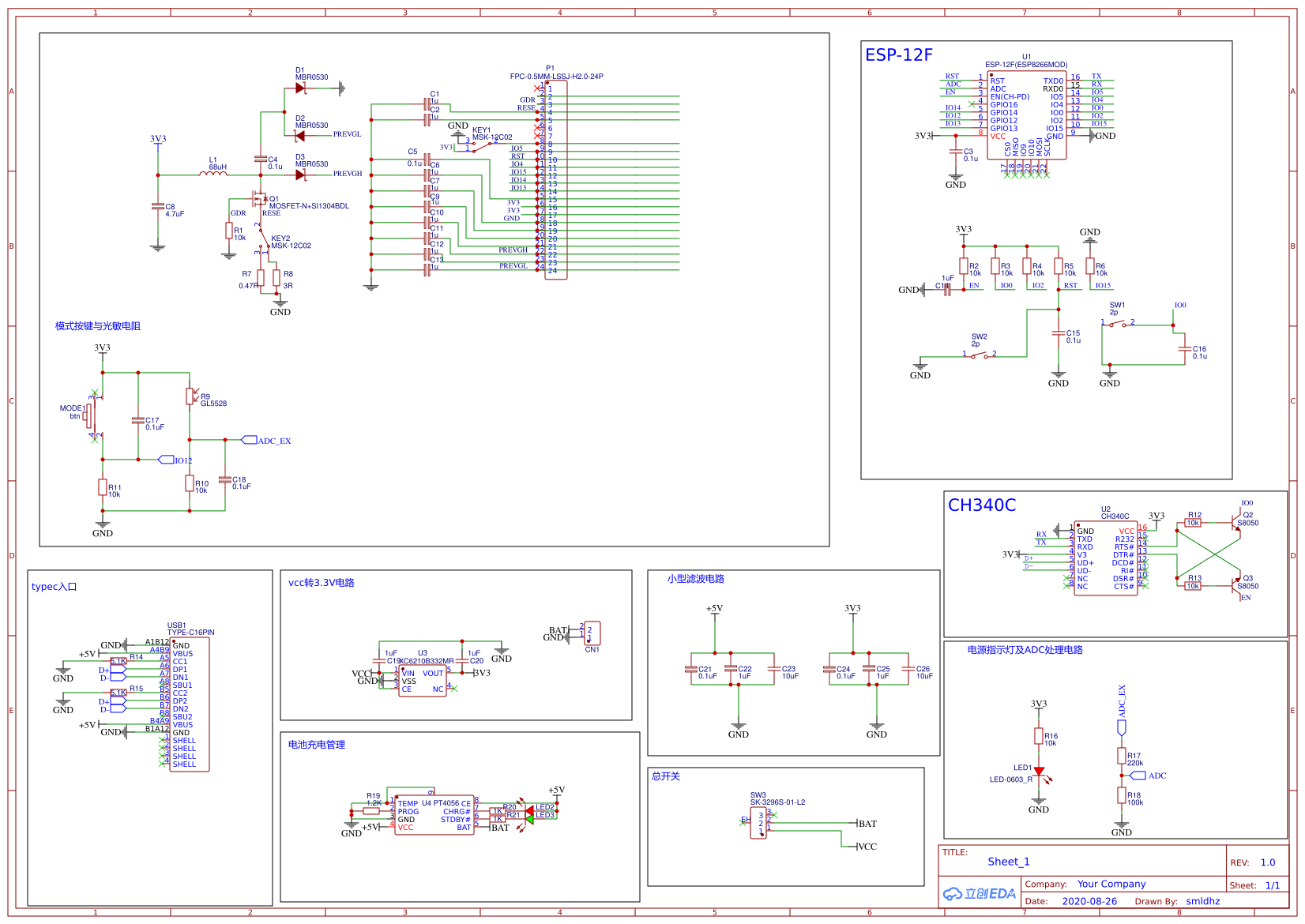Click the '电源指示灯及ADC处理电路' section label

[1025, 650]
